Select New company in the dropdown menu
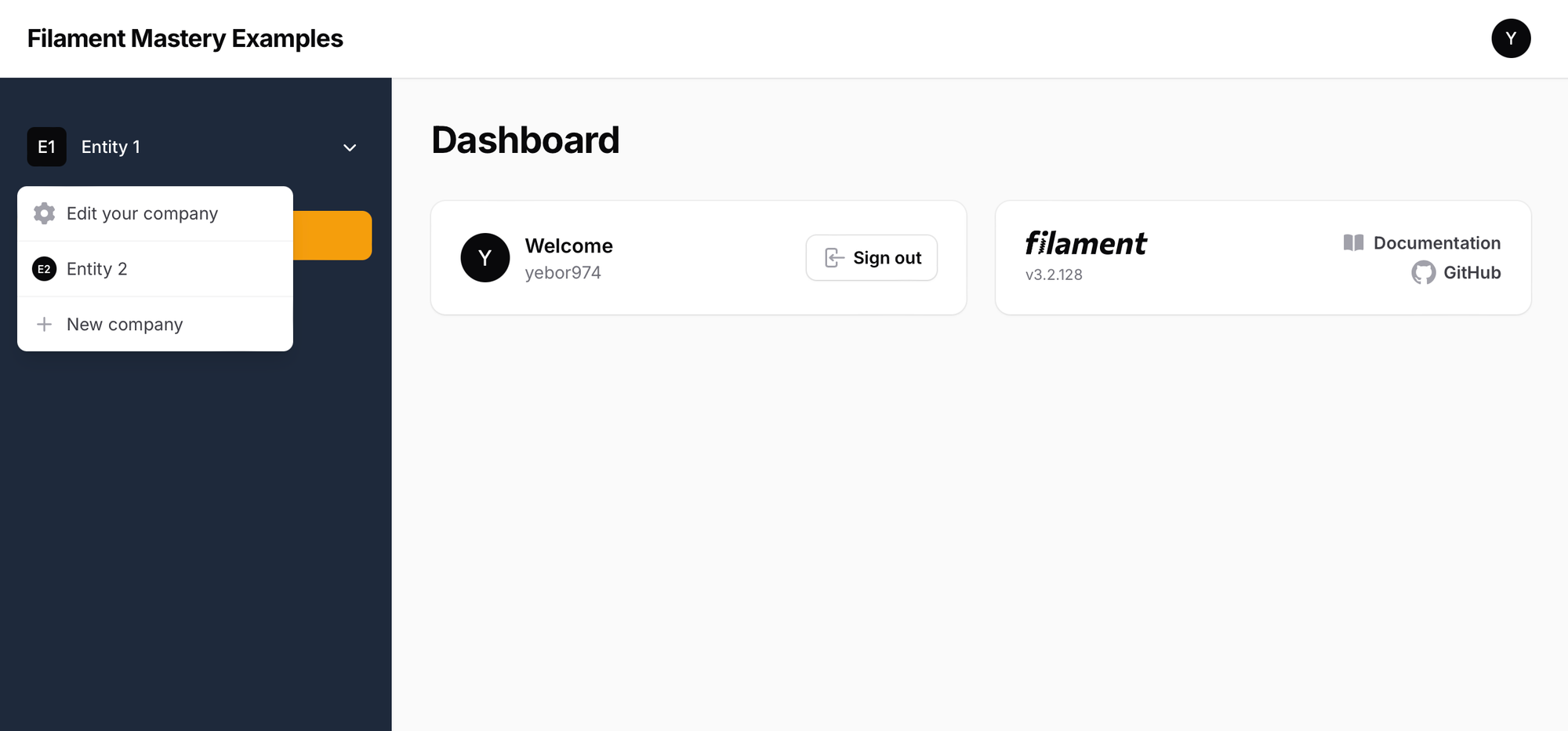 tap(124, 324)
